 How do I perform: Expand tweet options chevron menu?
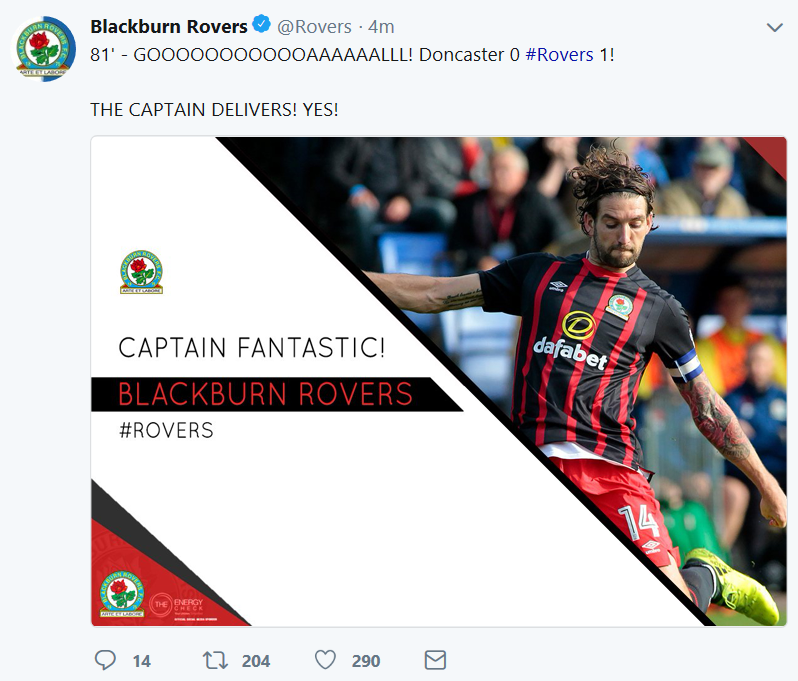pyautogui.click(x=774, y=27)
